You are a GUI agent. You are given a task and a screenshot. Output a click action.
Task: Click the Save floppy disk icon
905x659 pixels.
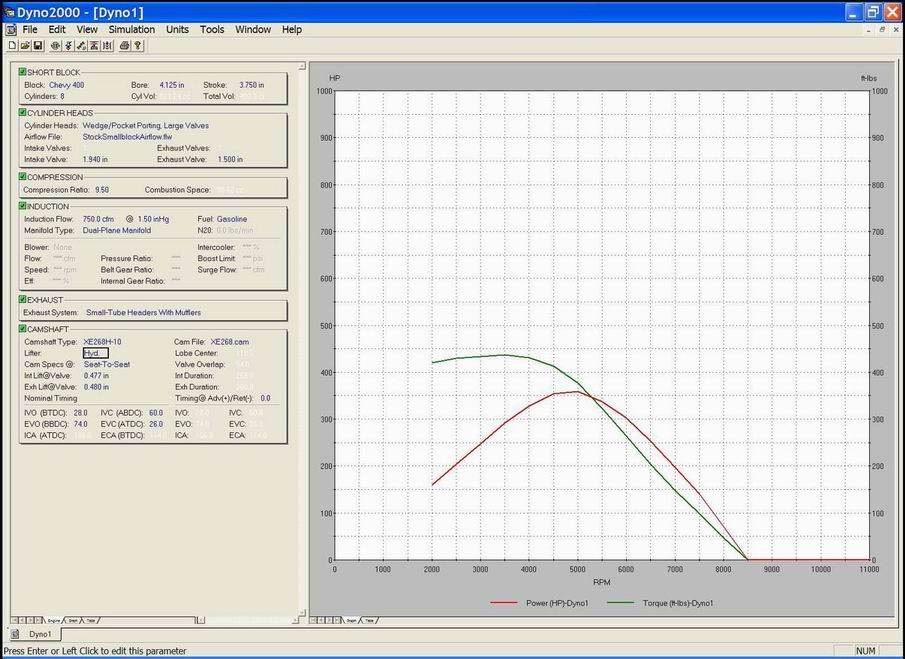tap(37, 46)
